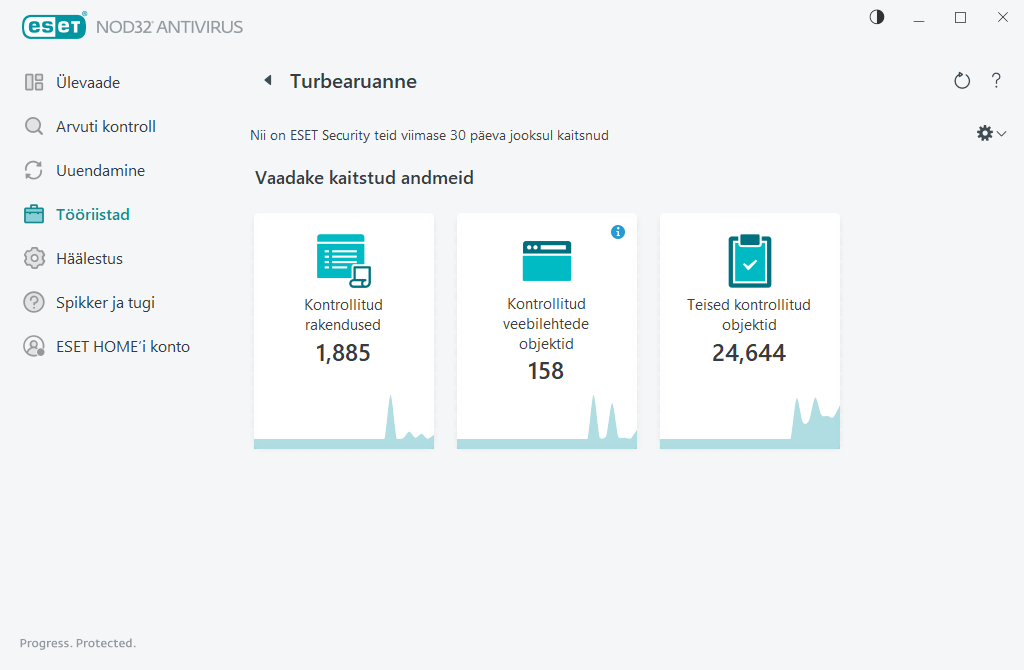Click the 1,885 value
Image resolution: width=1024 pixels, height=670 pixels.
point(343,353)
